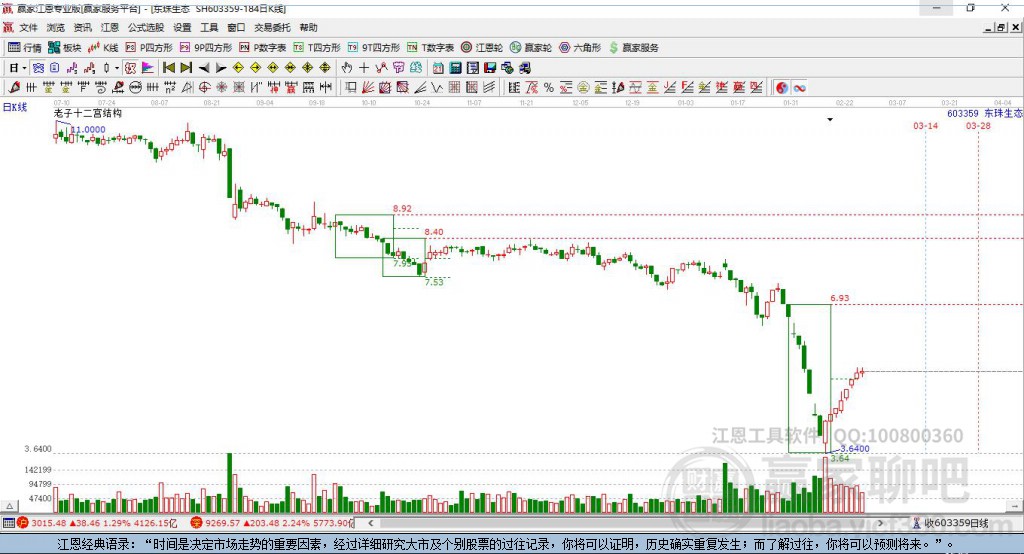Image resolution: width=1024 pixels, height=554 pixels.
Task: Click the 东珠生态 stock name label
Action: point(1003,114)
